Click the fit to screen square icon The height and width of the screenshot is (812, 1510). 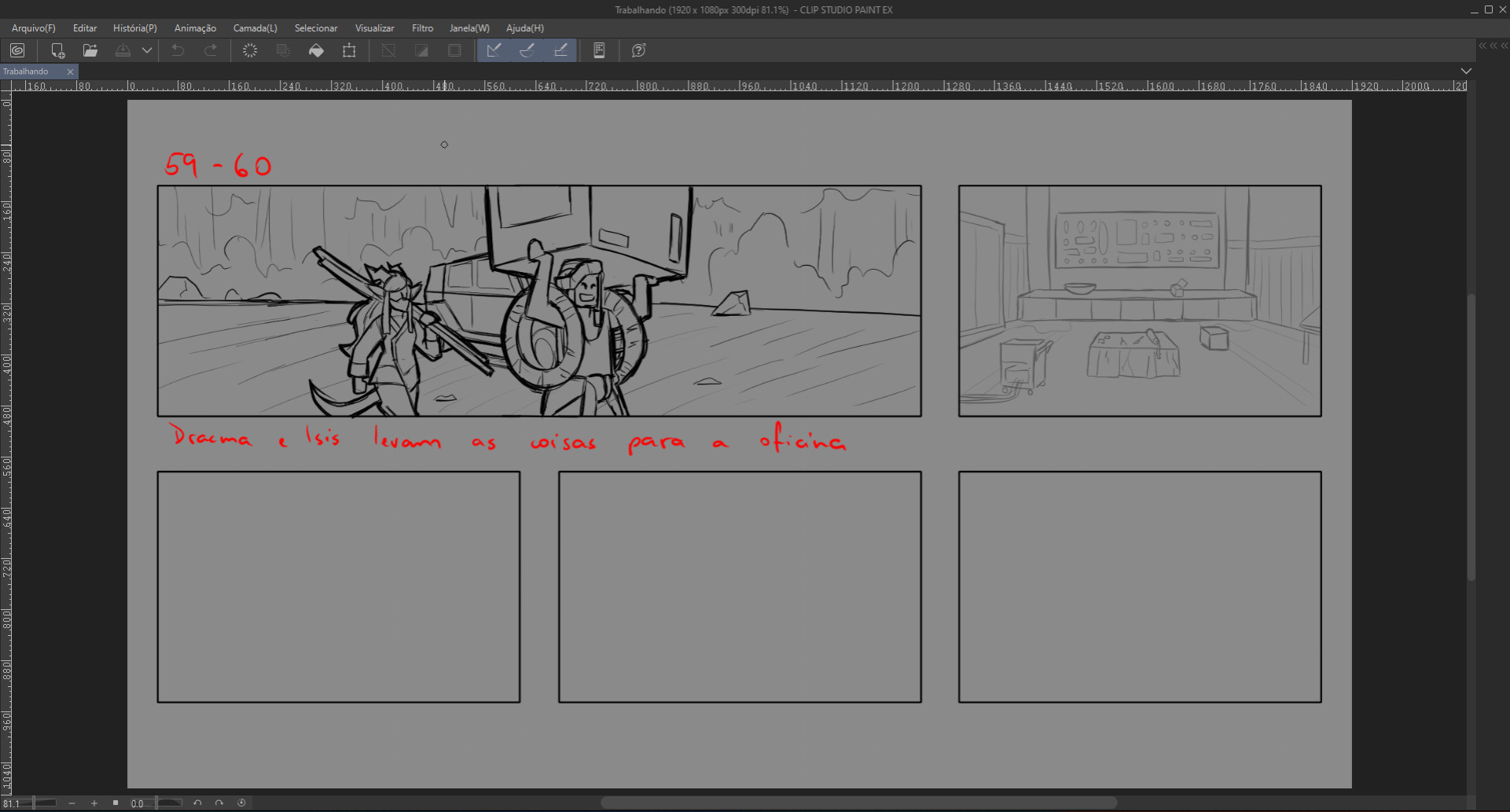(x=116, y=803)
